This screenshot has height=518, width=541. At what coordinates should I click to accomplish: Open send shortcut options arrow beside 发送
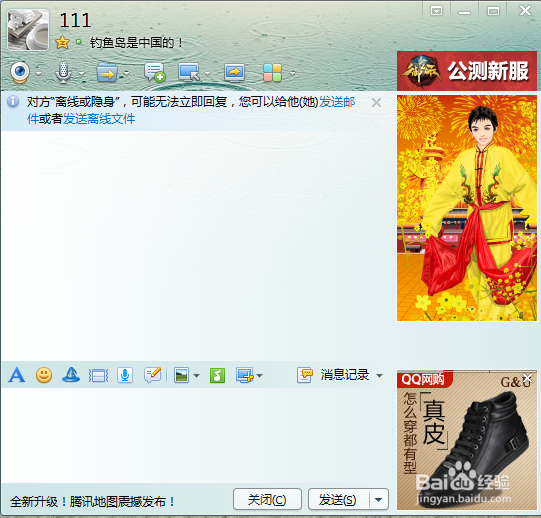coord(379,499)
